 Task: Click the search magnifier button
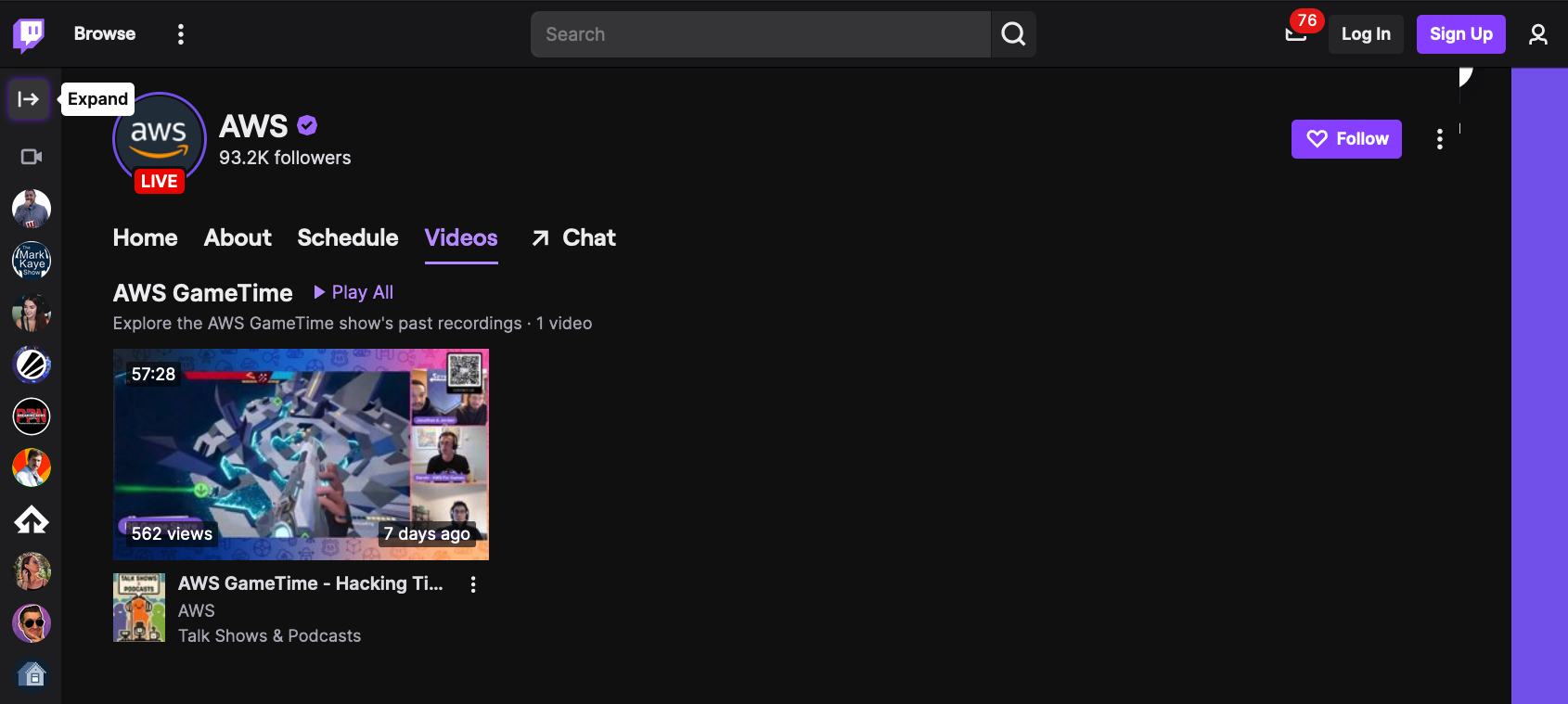pos(1013,34)
